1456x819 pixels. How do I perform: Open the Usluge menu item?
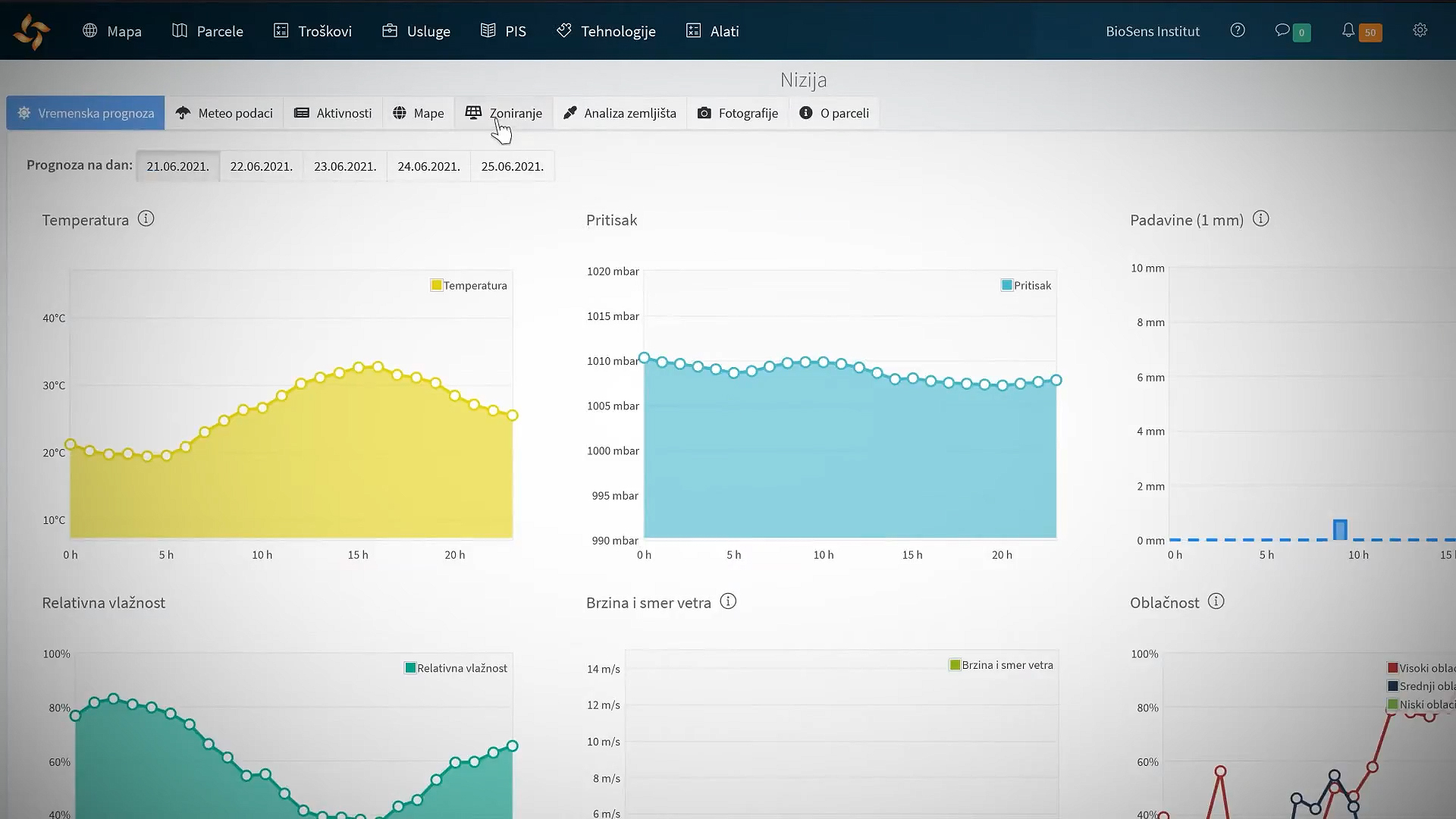coord(416,31)
